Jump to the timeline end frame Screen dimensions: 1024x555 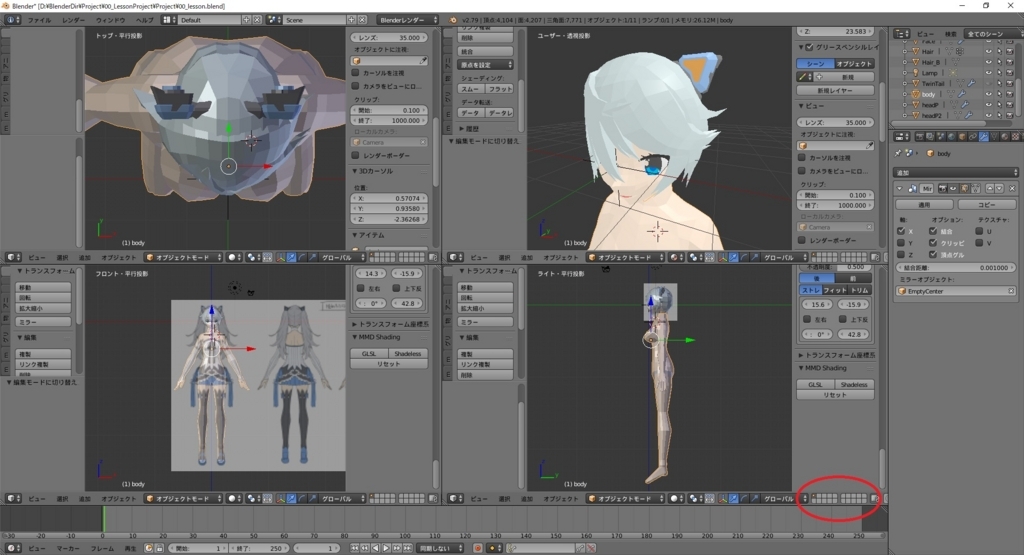(408, 548)
